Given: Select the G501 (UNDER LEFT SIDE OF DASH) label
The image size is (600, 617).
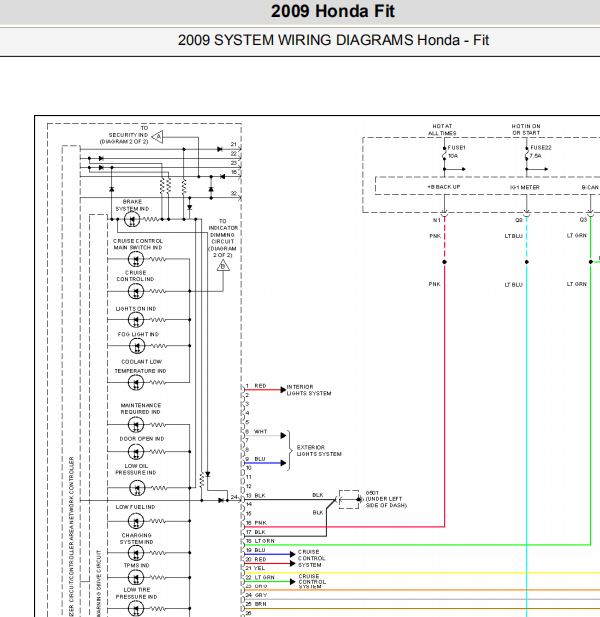Looking at the screenshot, I should coord(386,499).
